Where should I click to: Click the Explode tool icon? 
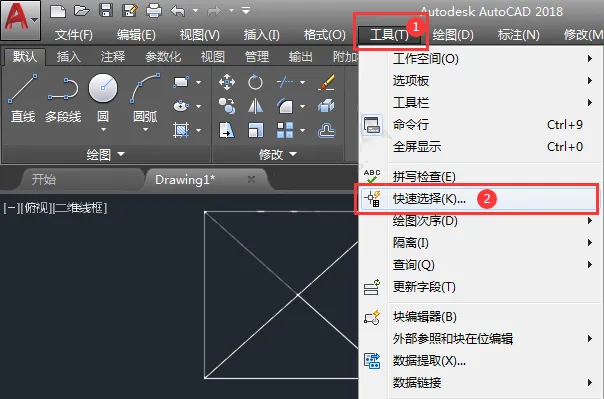point(326,106)
